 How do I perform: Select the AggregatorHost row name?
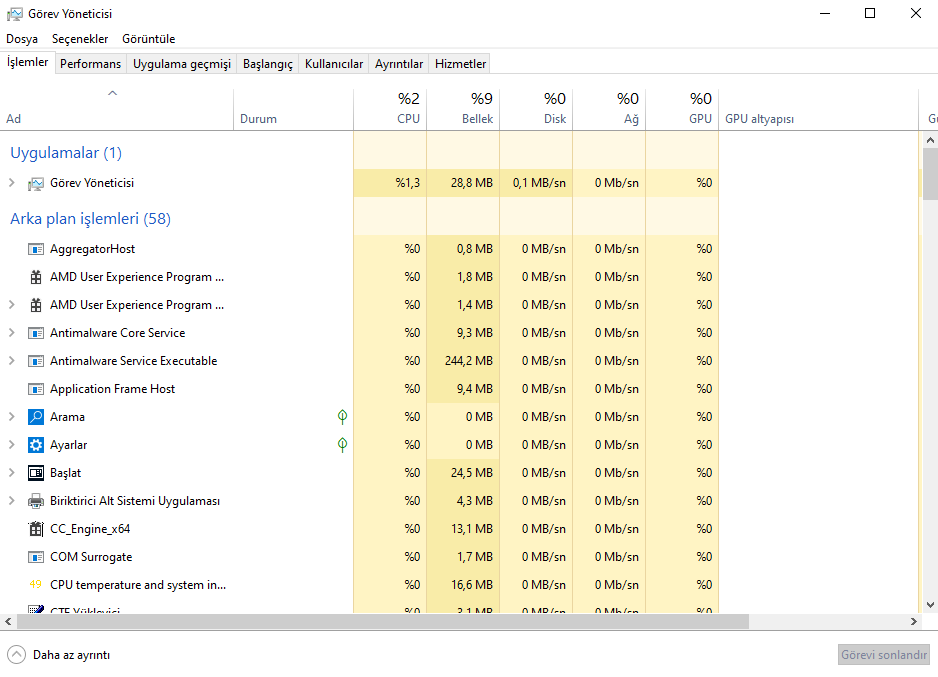92,249
